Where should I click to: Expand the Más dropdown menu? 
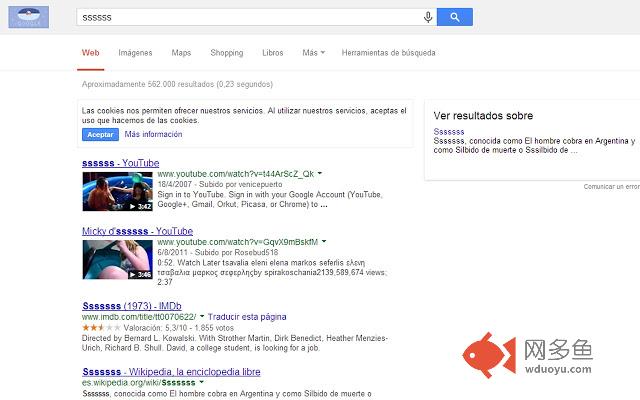point(313,53)
